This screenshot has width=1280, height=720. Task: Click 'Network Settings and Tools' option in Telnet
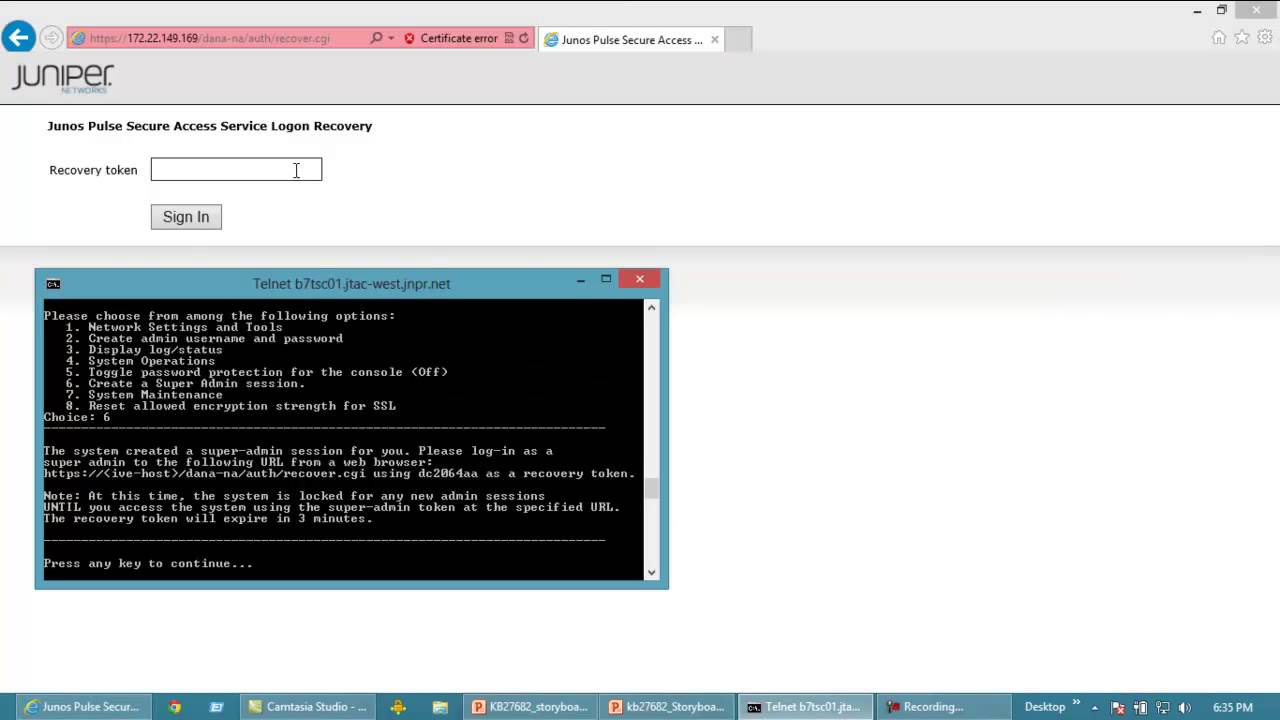pyautogui.click(x=174, y=327)
